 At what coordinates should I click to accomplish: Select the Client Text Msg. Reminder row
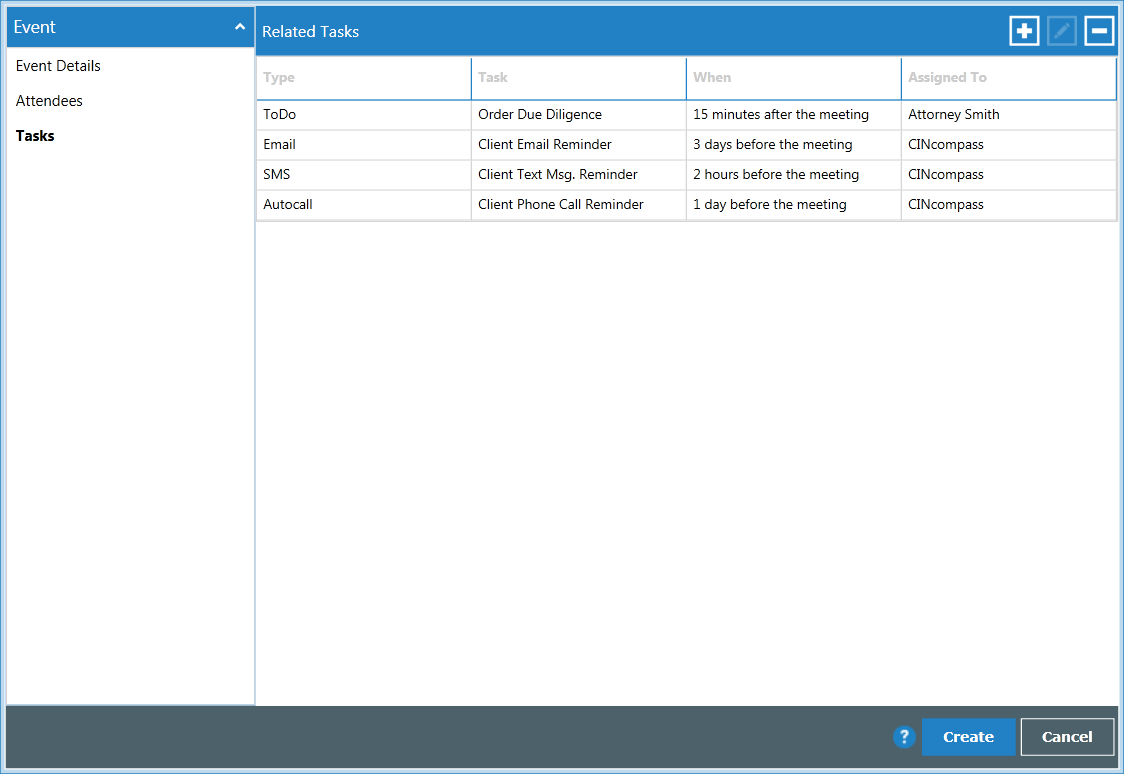(x=557, y=174)
